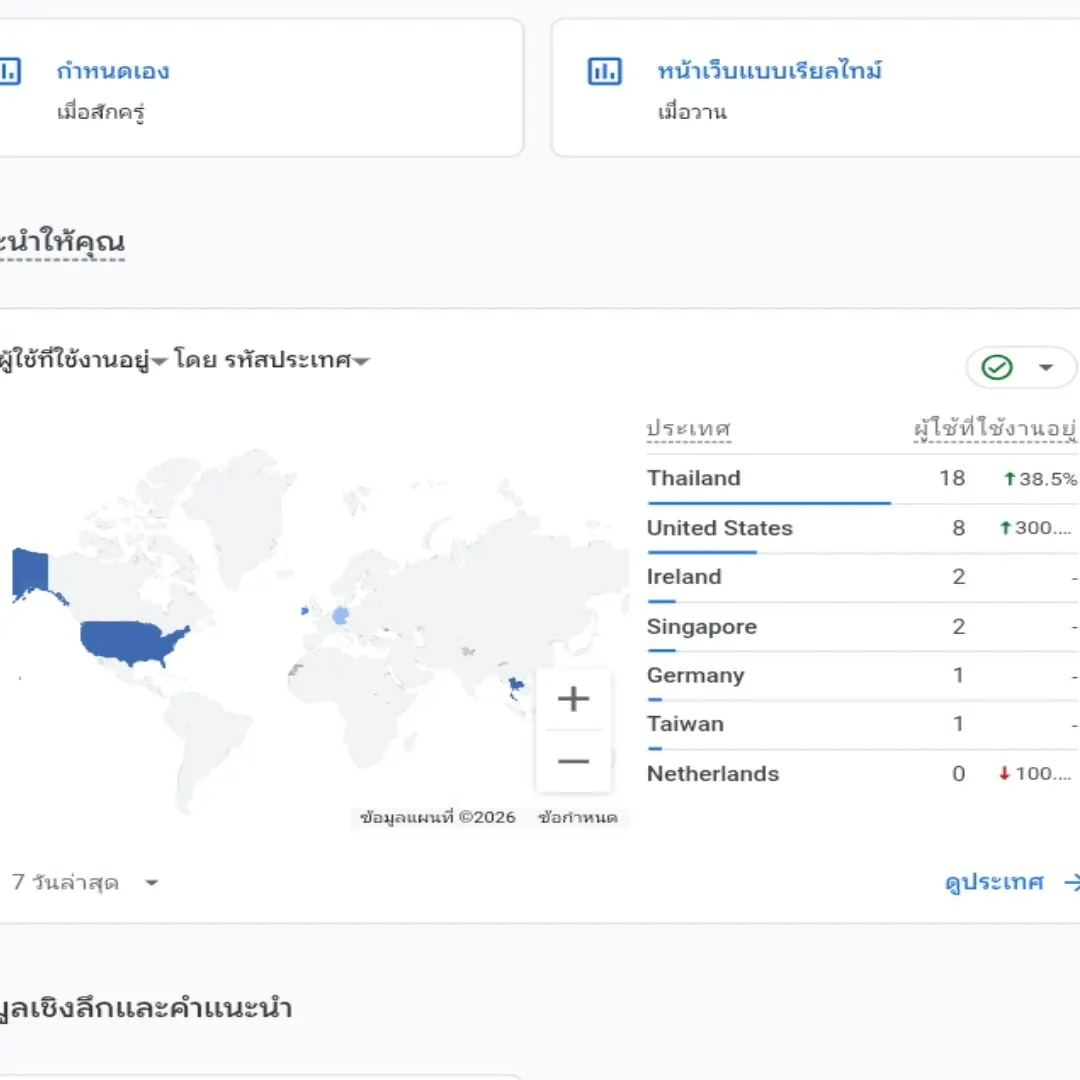1080x1080 pixels.
Task: Open the 7 วันล่าสุด date range dropdown
Action: pyautogui.click(x=85, y=882)
